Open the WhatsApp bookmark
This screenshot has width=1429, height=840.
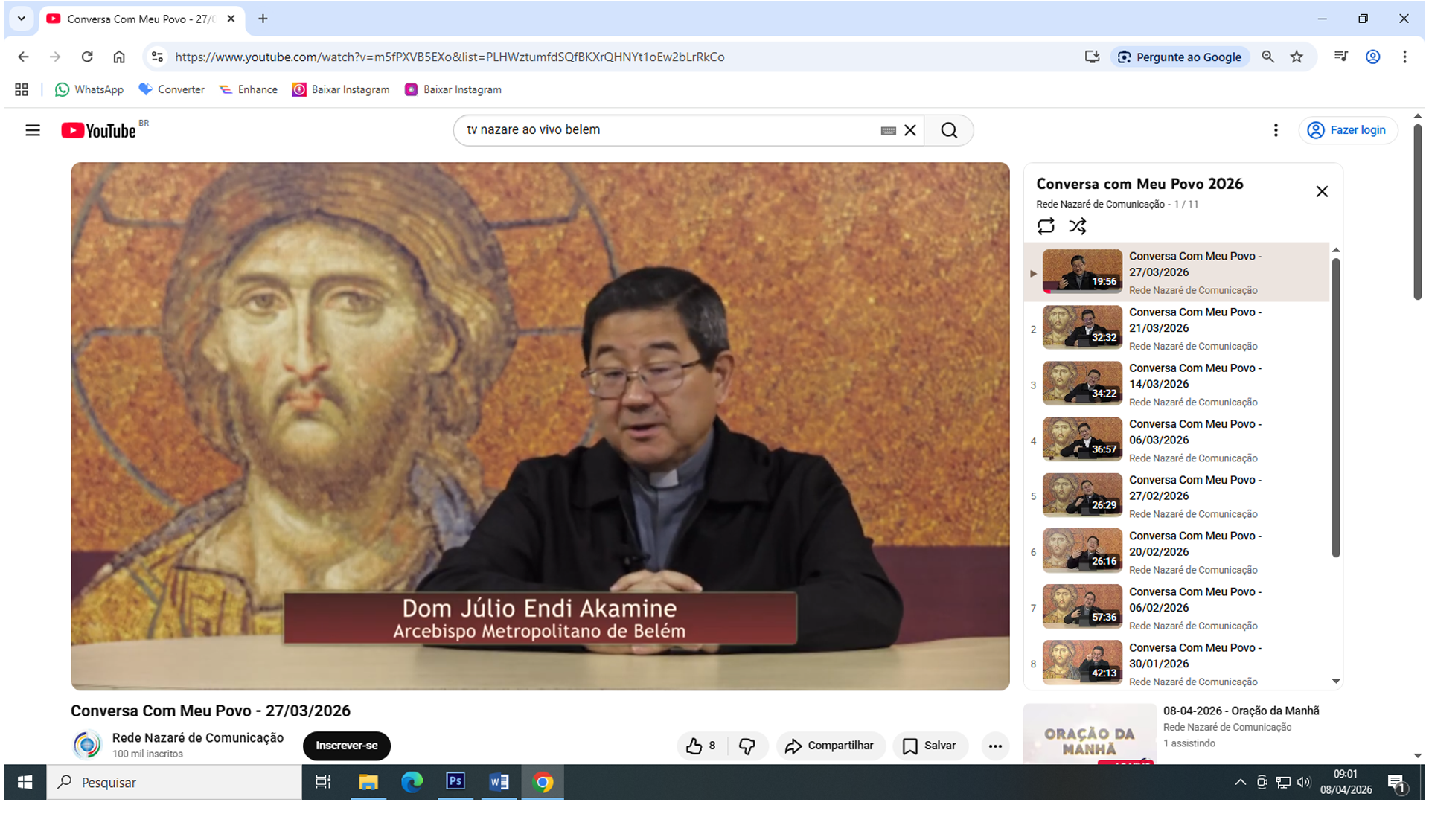click(89, 89)
